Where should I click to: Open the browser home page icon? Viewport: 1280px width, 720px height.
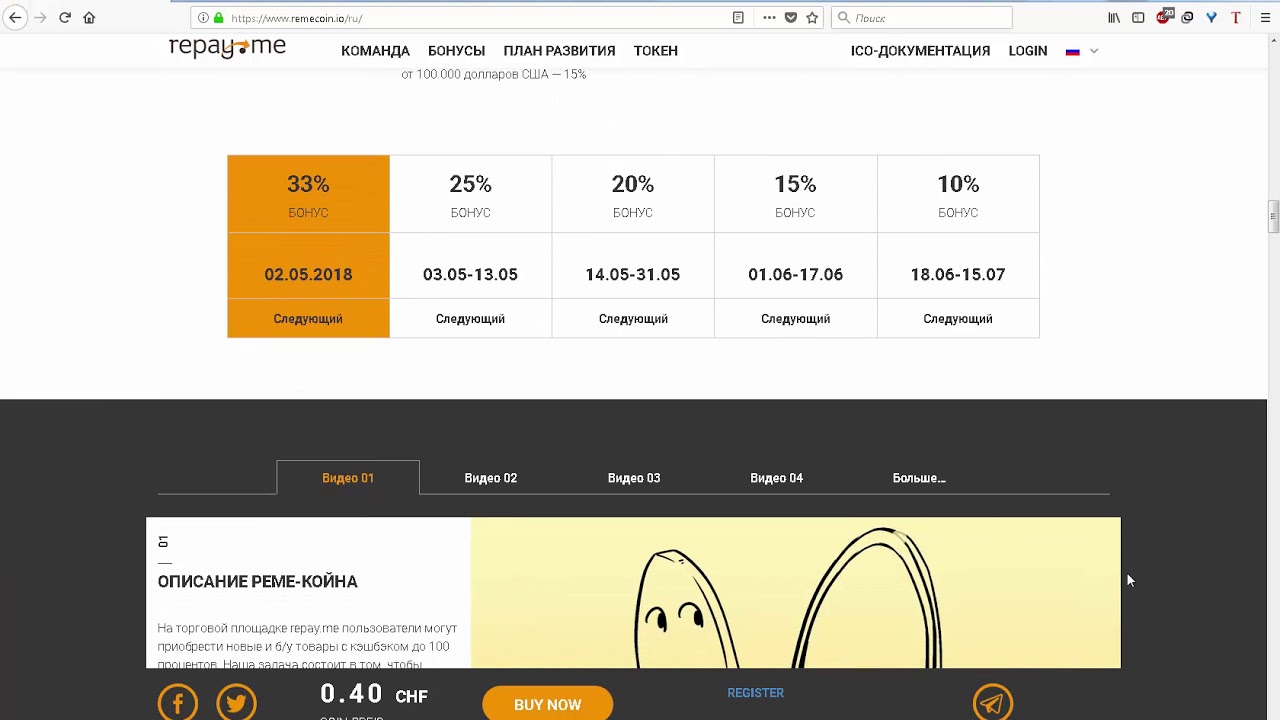[89, 18]
